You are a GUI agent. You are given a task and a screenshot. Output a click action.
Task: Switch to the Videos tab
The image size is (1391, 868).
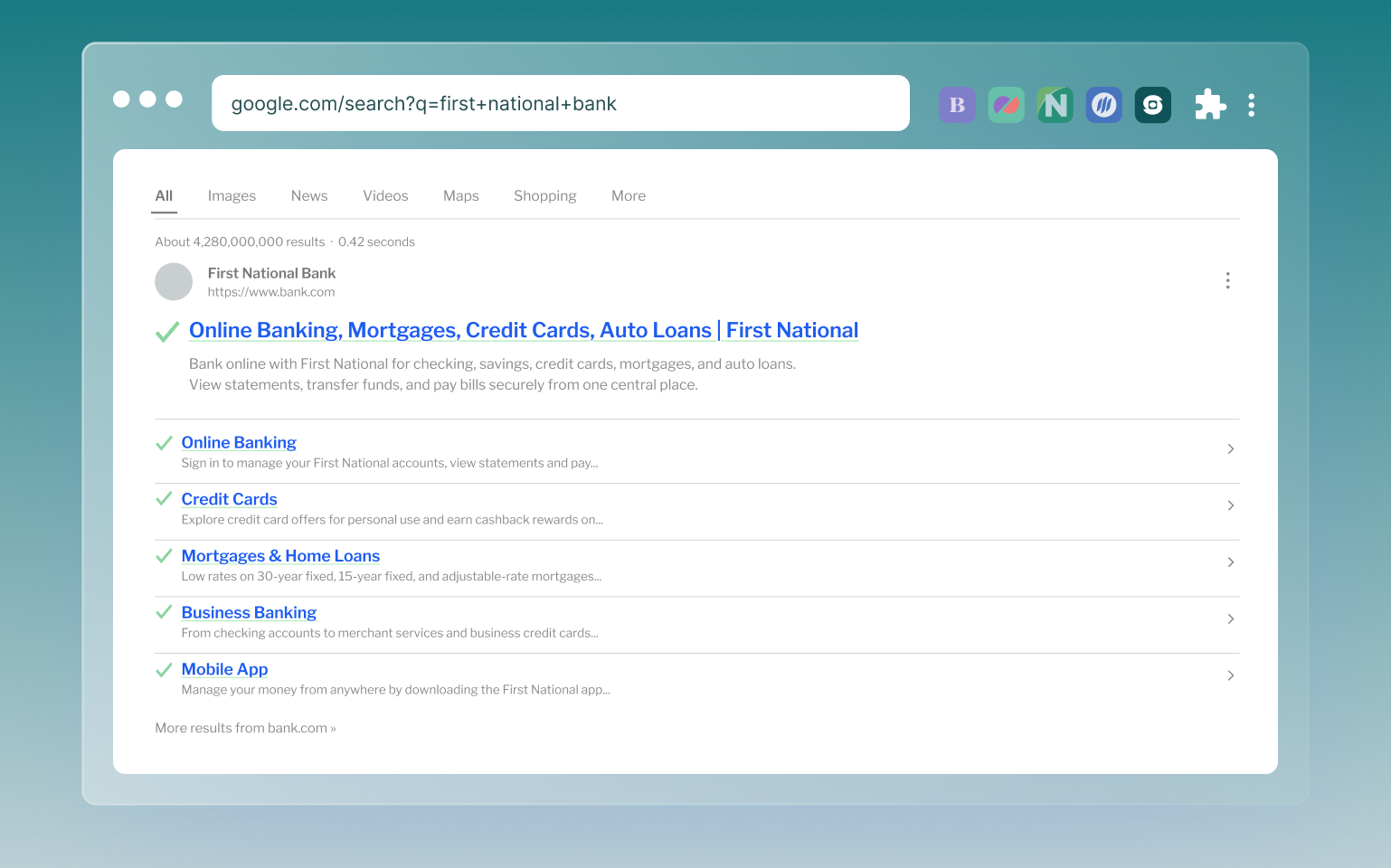385,196
